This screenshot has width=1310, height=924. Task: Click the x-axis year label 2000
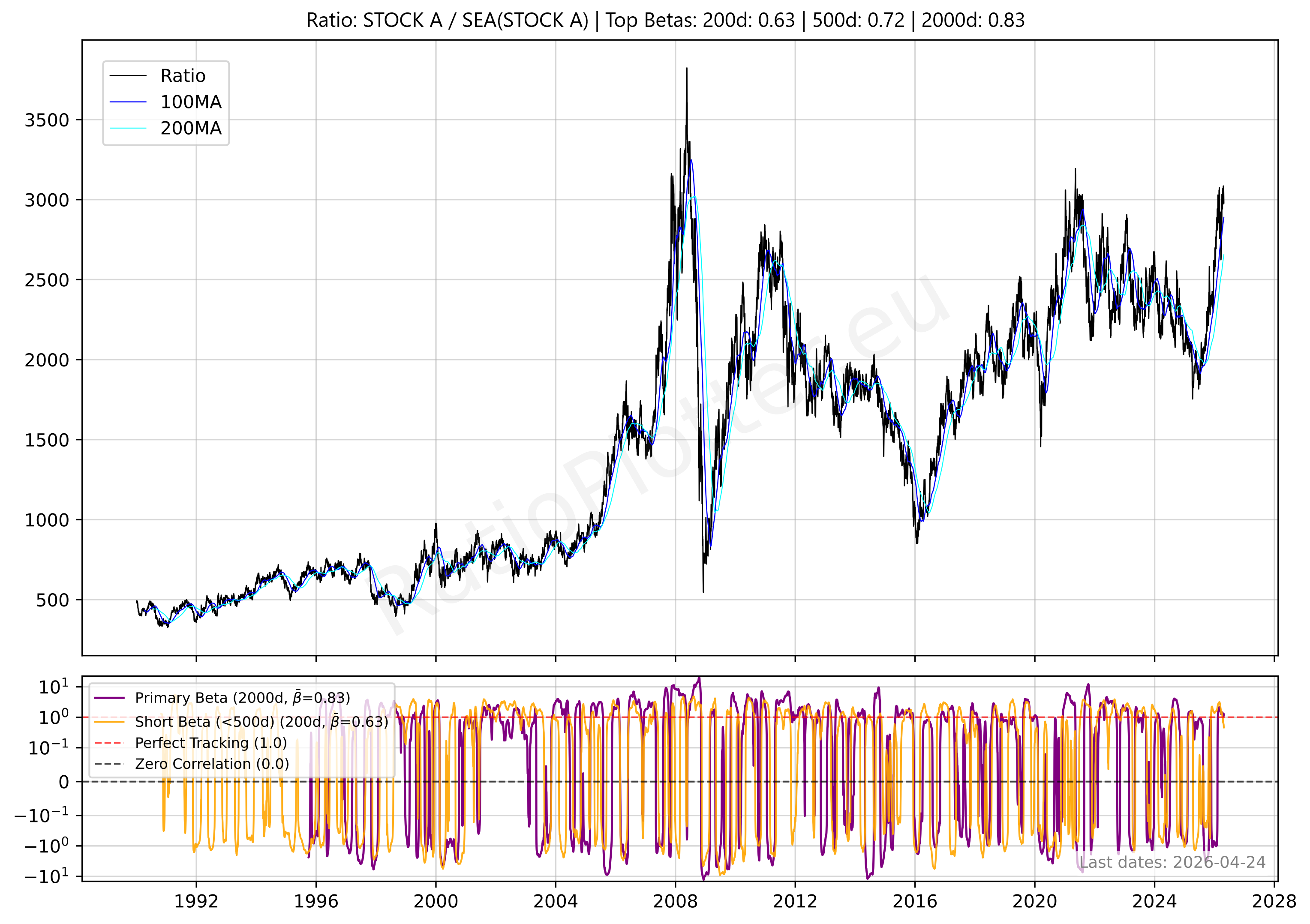(436, 901)
